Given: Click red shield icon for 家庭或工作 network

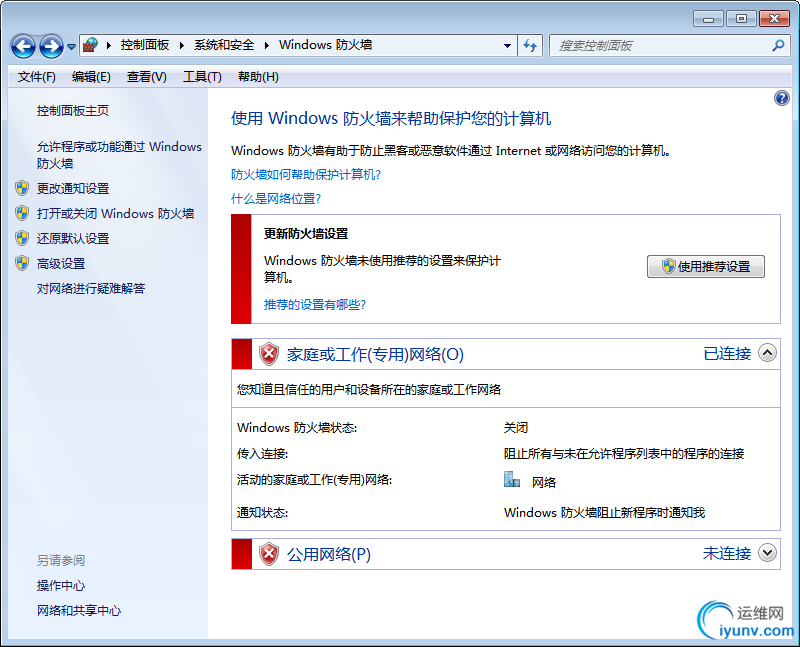Looking at the screenshot, I should coord(269,354).
